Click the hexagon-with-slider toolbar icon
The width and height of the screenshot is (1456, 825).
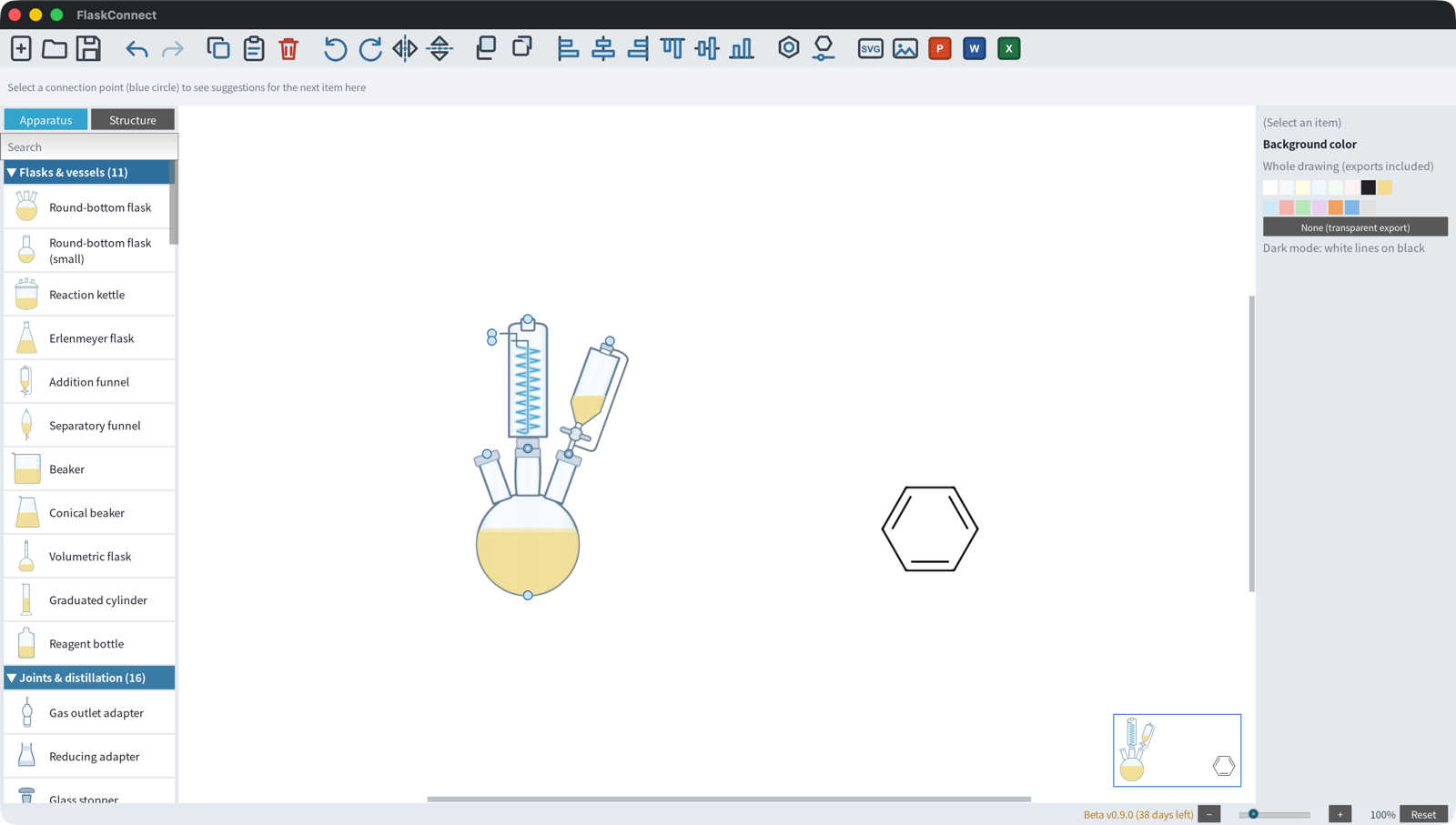point(824,48)
